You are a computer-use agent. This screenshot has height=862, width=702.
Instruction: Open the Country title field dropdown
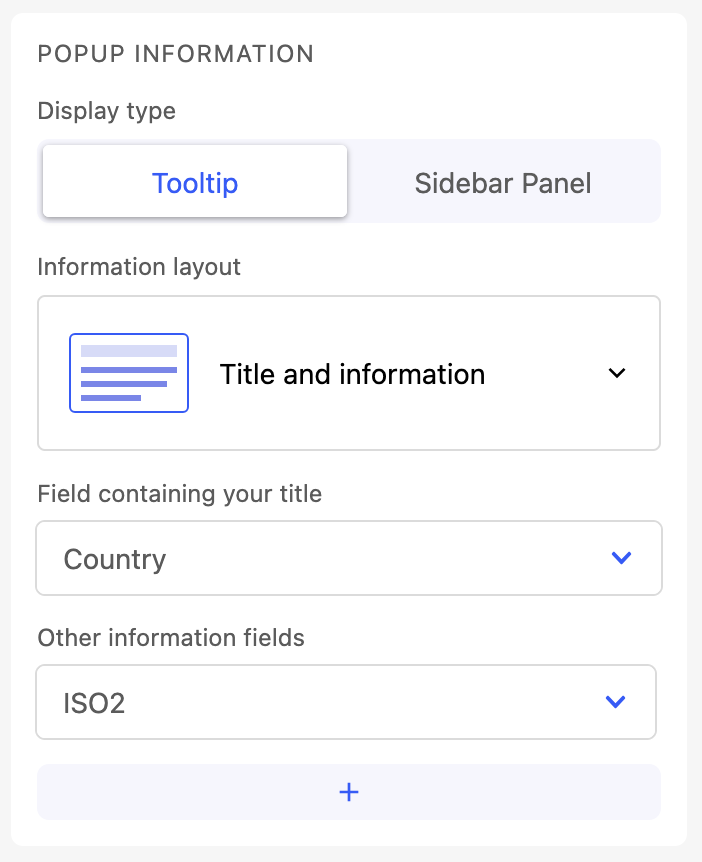point(349,558)
